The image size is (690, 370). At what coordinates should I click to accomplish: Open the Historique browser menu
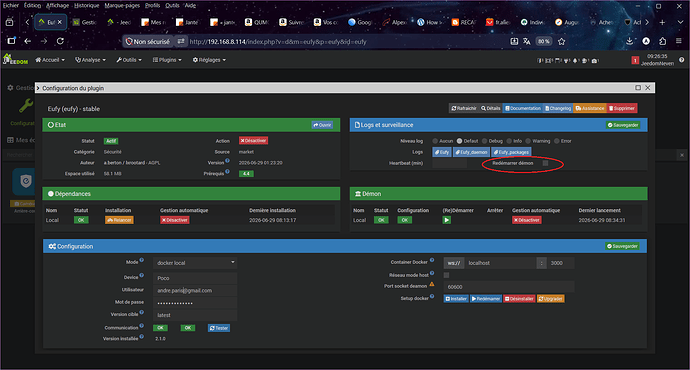click(86, 5)
